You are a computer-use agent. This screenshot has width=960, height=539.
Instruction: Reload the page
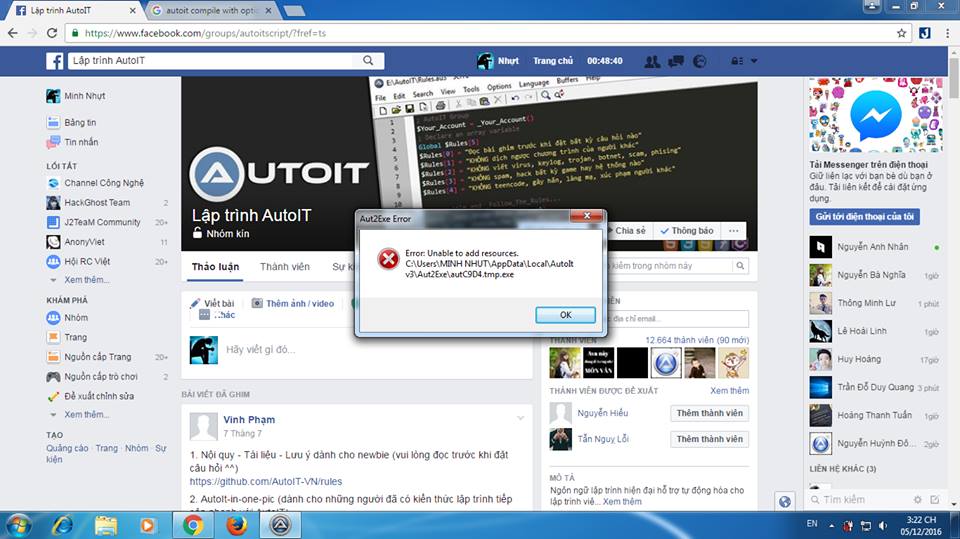click(x=52, y=33)
